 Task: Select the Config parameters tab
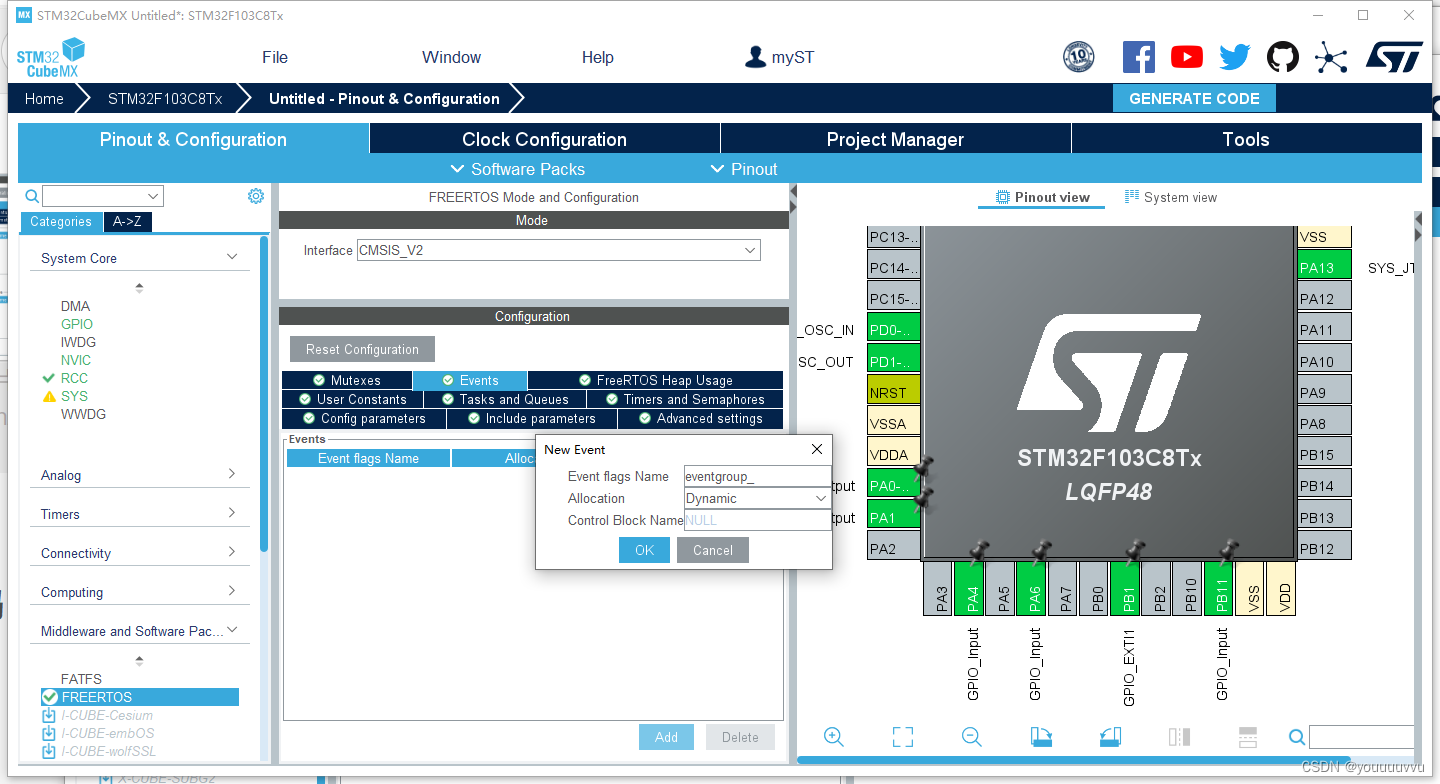point(364,418)
